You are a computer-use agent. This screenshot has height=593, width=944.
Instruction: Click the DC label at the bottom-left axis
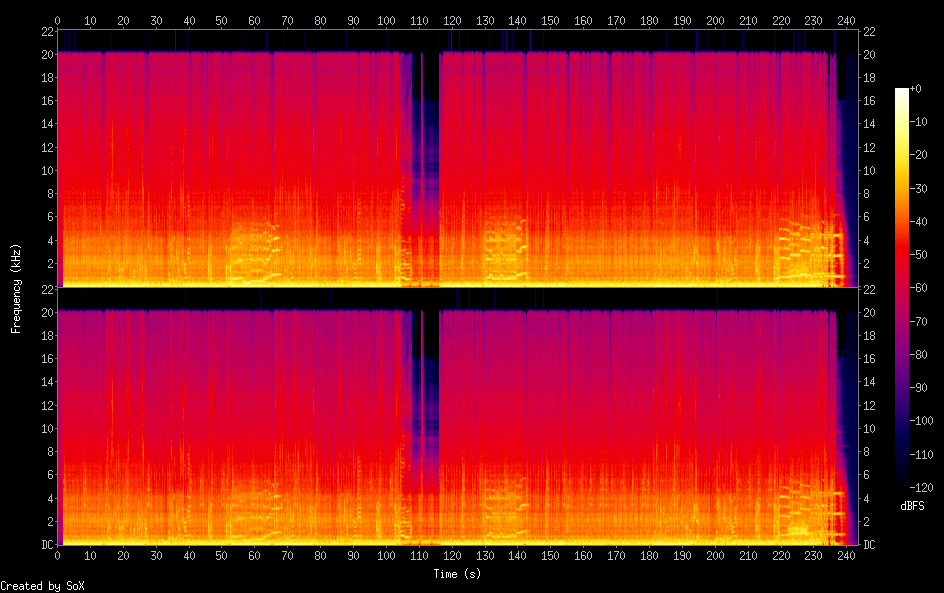(44, 545)
